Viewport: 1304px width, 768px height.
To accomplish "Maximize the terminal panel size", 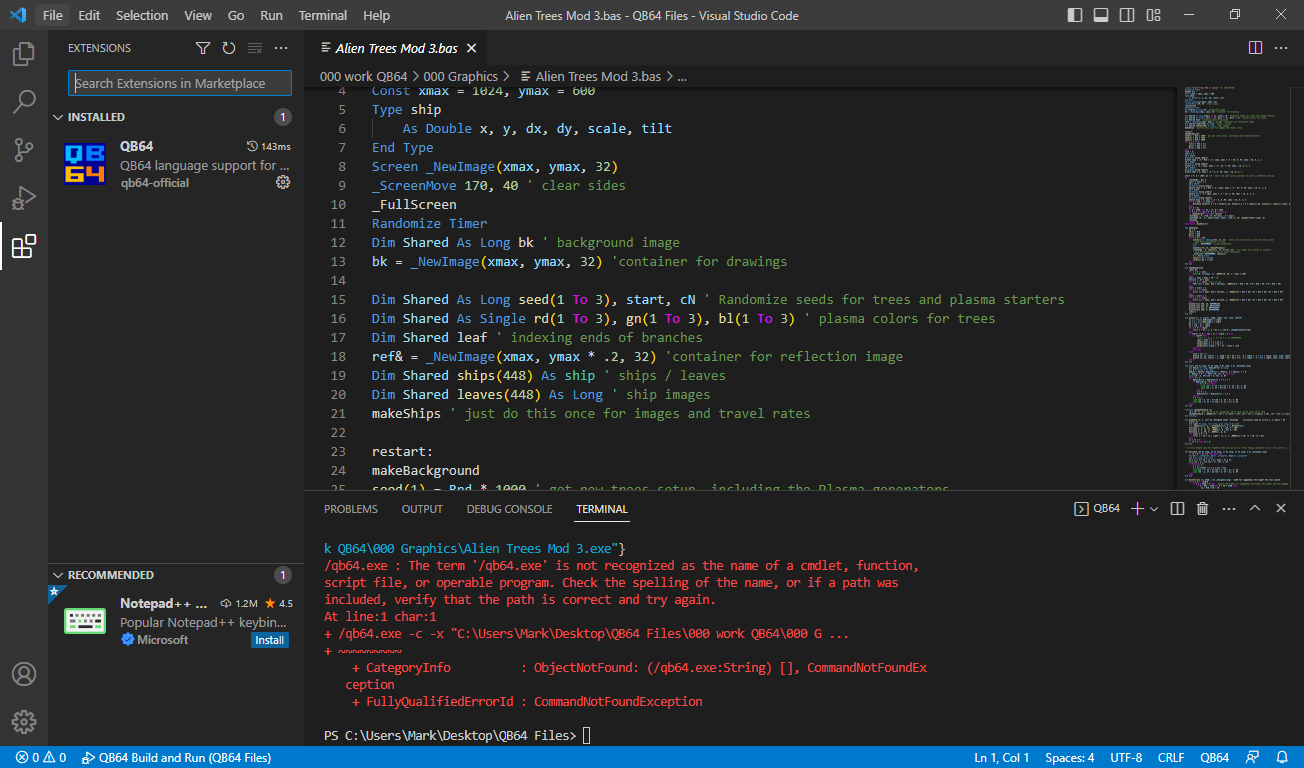I will (x=1255, y=509).
